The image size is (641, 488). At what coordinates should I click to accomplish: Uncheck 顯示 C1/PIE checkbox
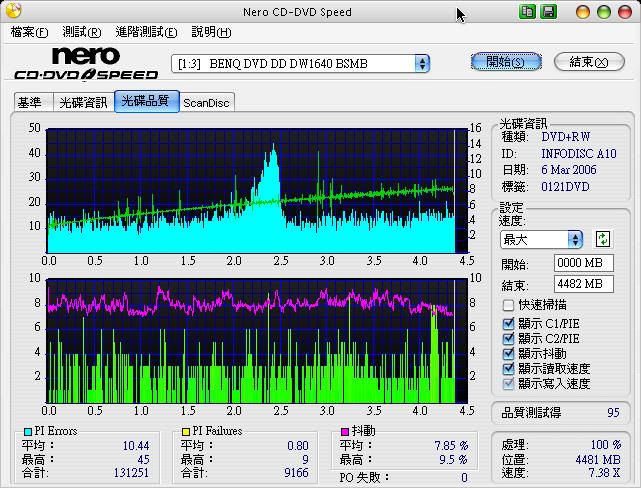[508, 324]
